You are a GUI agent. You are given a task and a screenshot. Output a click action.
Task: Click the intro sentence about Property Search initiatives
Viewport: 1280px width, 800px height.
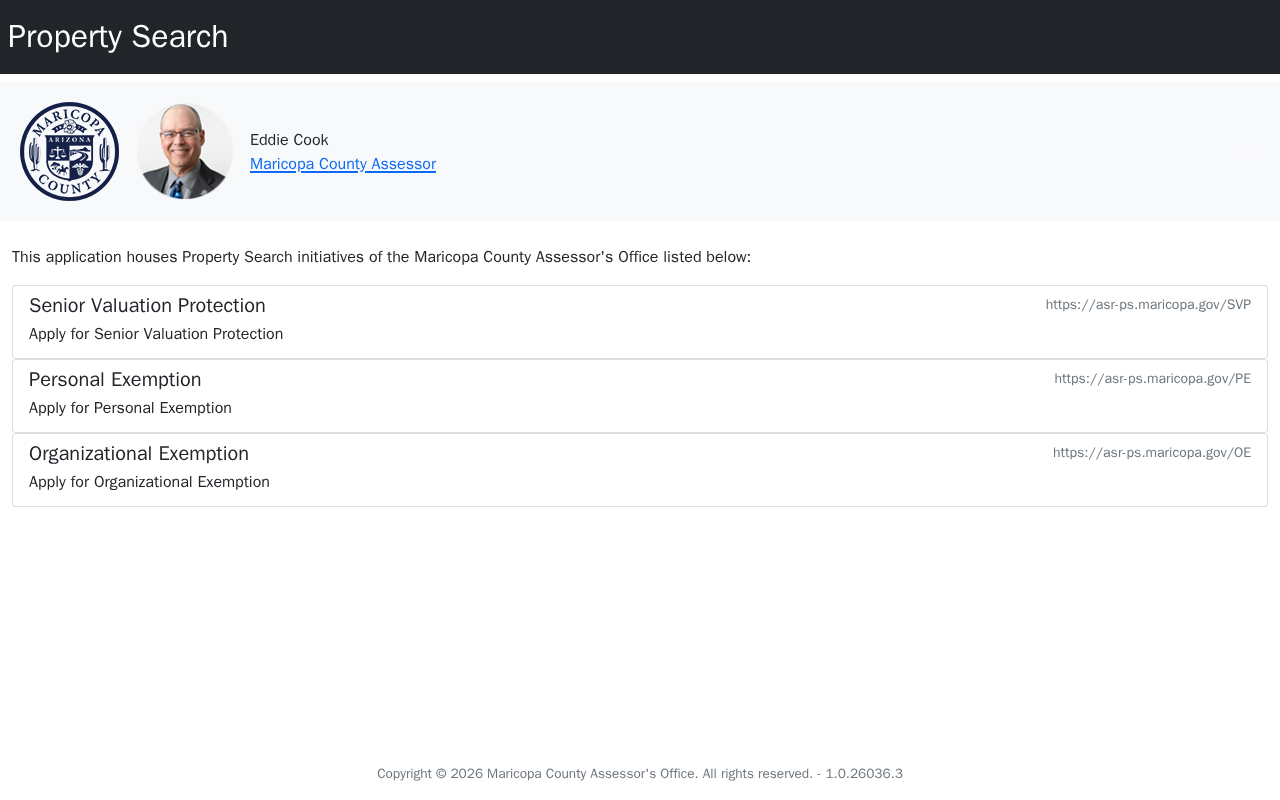point(381,257)
